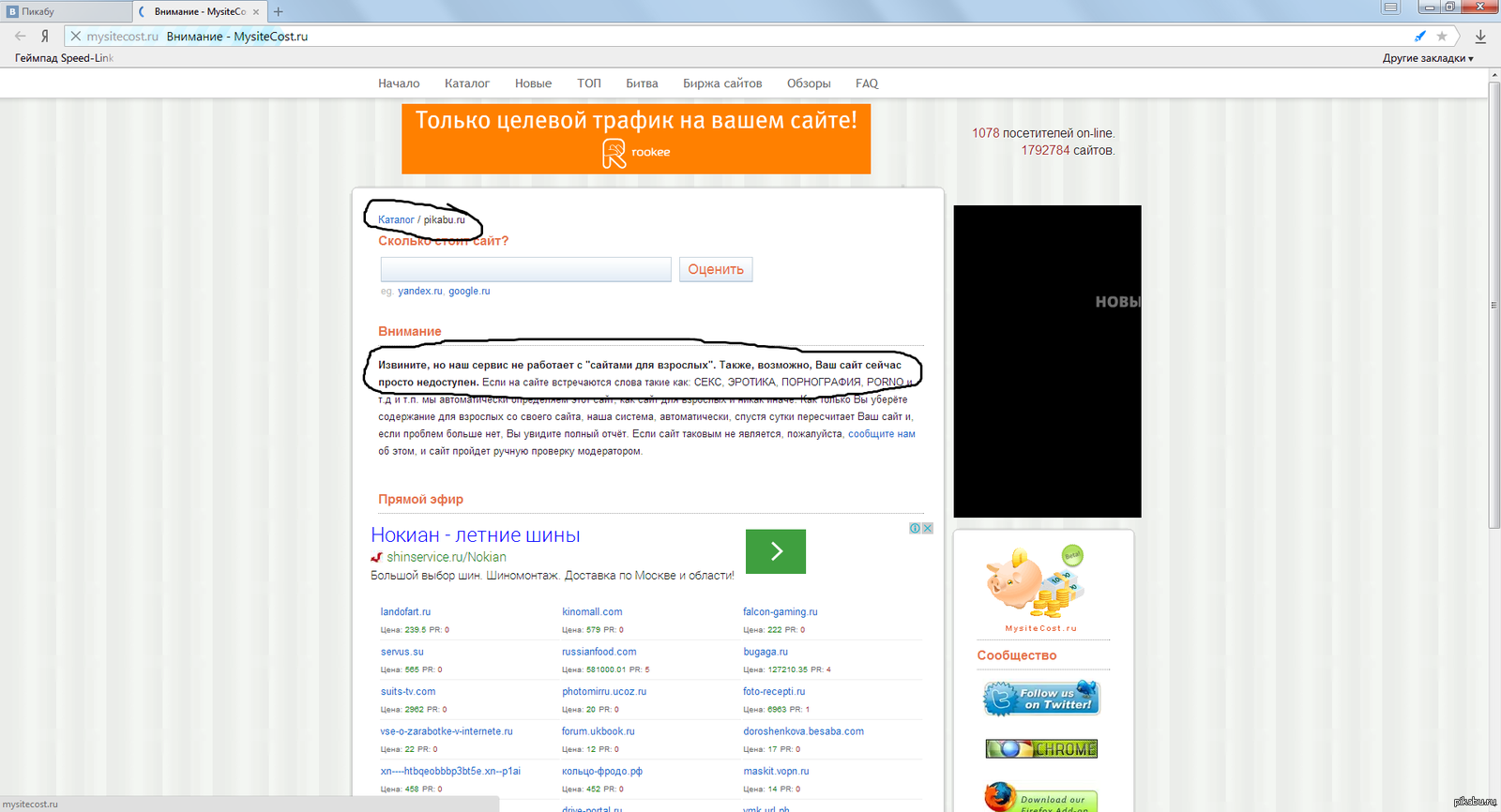This screenshot has width=1501, height=812.
Task: Open servus.su link
Action: click(402, 652)
